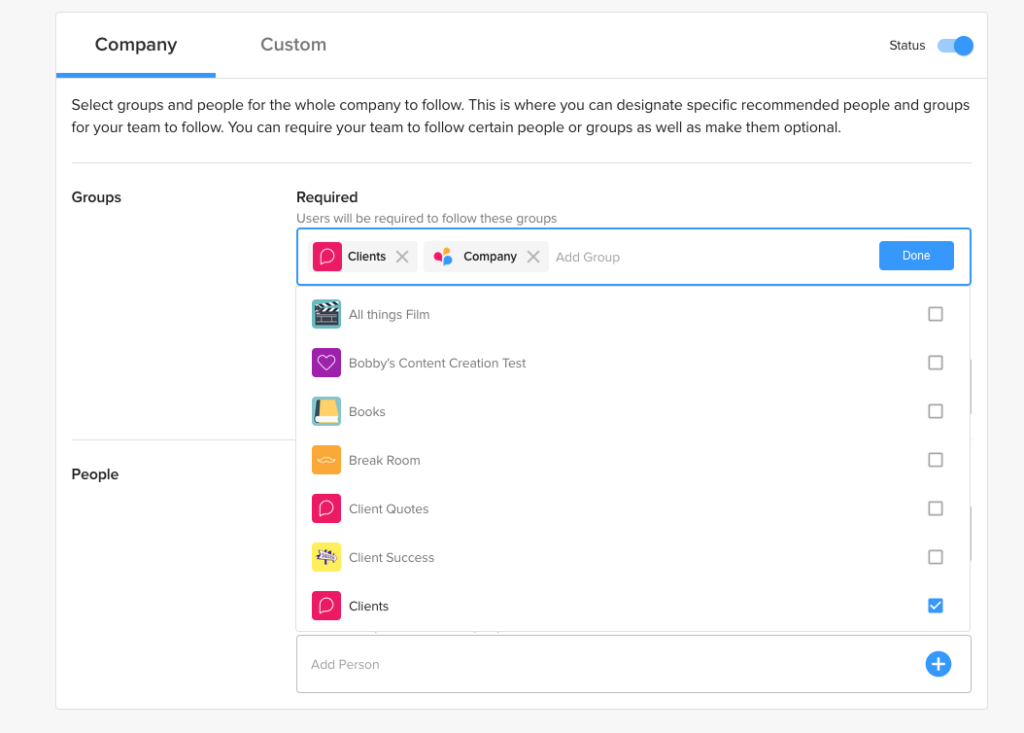
Task: Click the Books group icon
Action: point(326,411)
